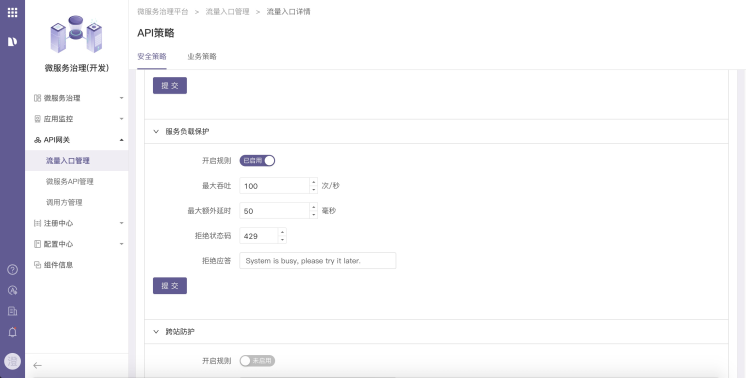Viewport: 746px width, 378px height.
Task: Click the user settings icon in purple rail
Action: point(12,291)
